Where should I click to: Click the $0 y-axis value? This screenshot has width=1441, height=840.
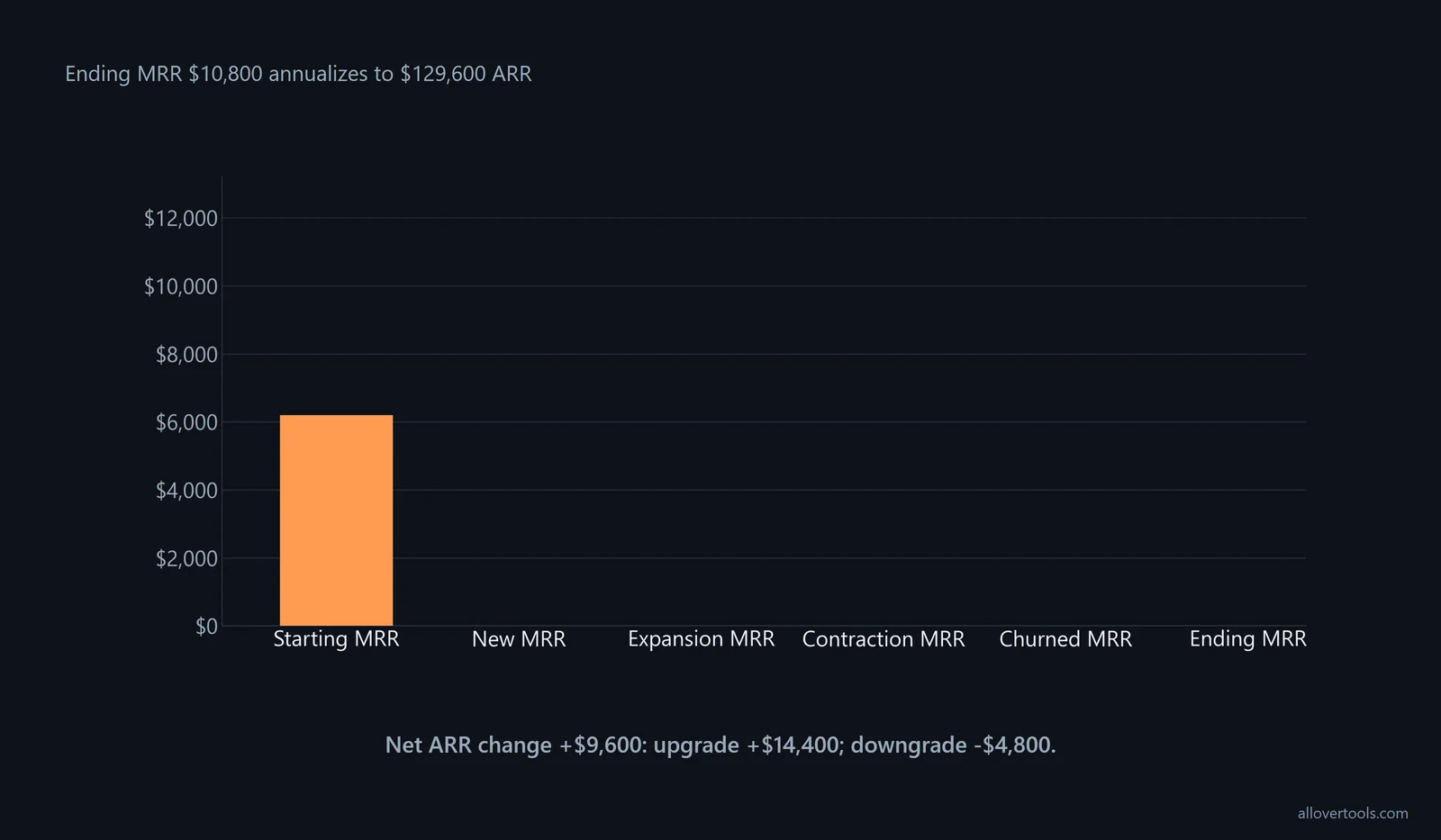pyautogui.click(x=207, y=626)
